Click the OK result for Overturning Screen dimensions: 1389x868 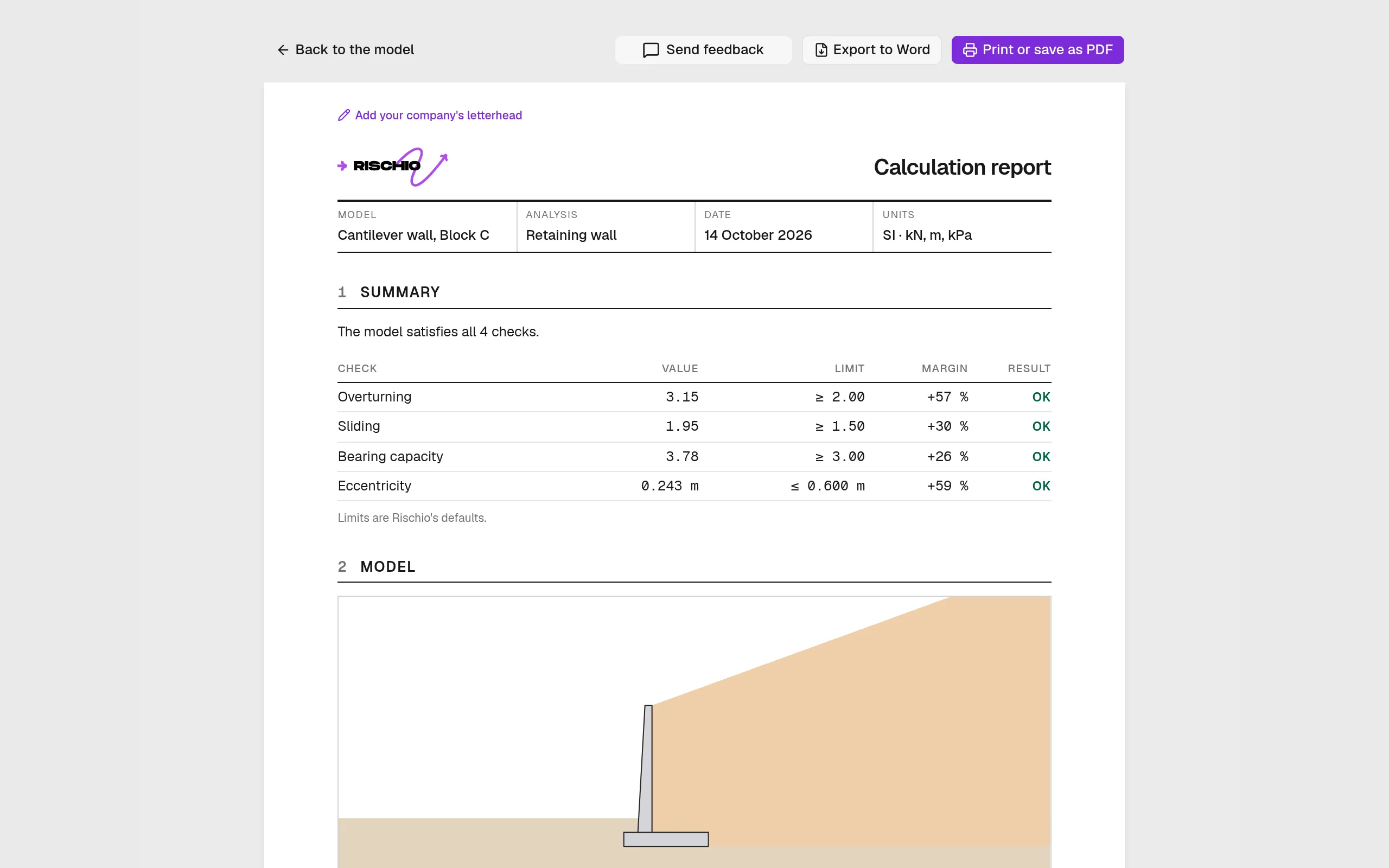pos(1041,397)
